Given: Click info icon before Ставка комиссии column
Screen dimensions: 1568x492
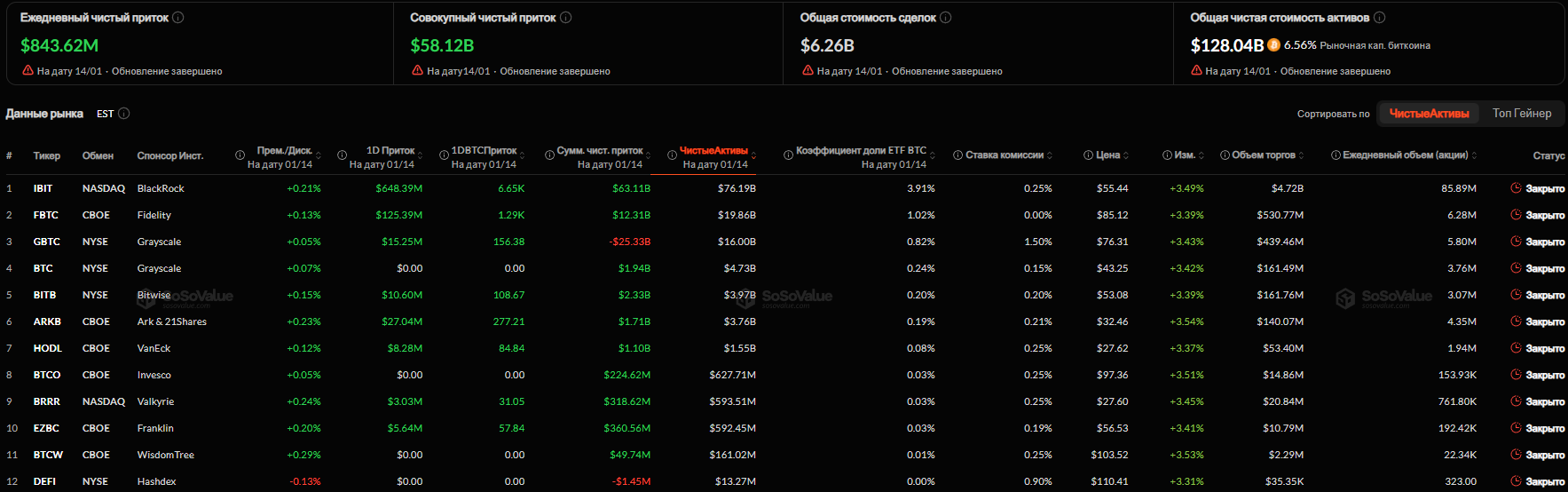Looking at the screenshot, I should [958, 155].
